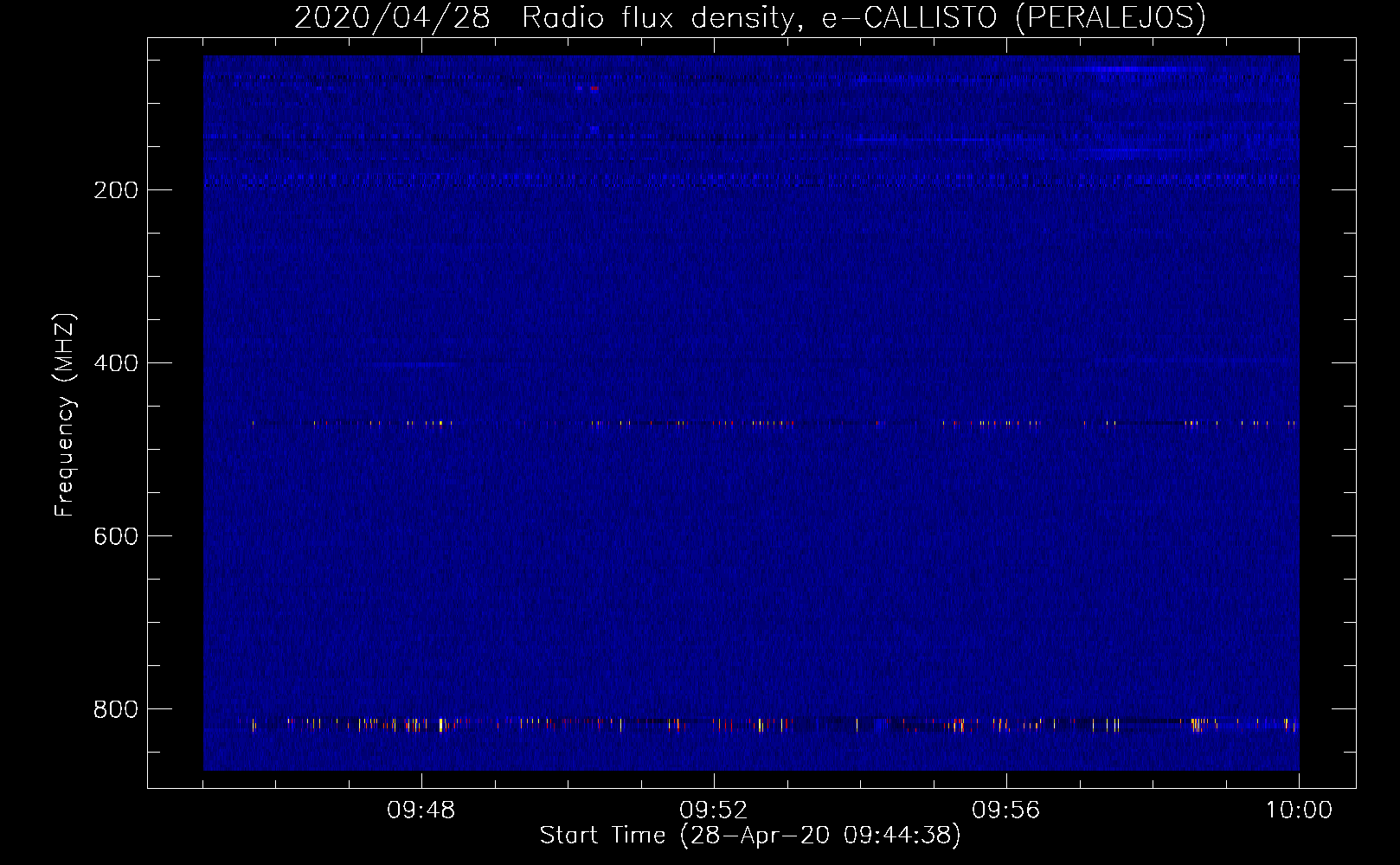Click the 400 frequency tick label
Image resolution: width=1400 pixels, height=865 pixels.
116,363
